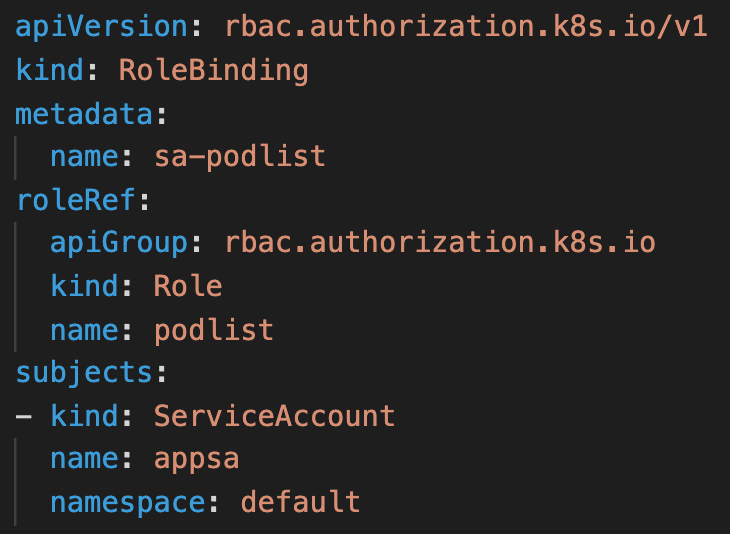
Task: Place cursor on the podlist value
Action: point(213,329)
